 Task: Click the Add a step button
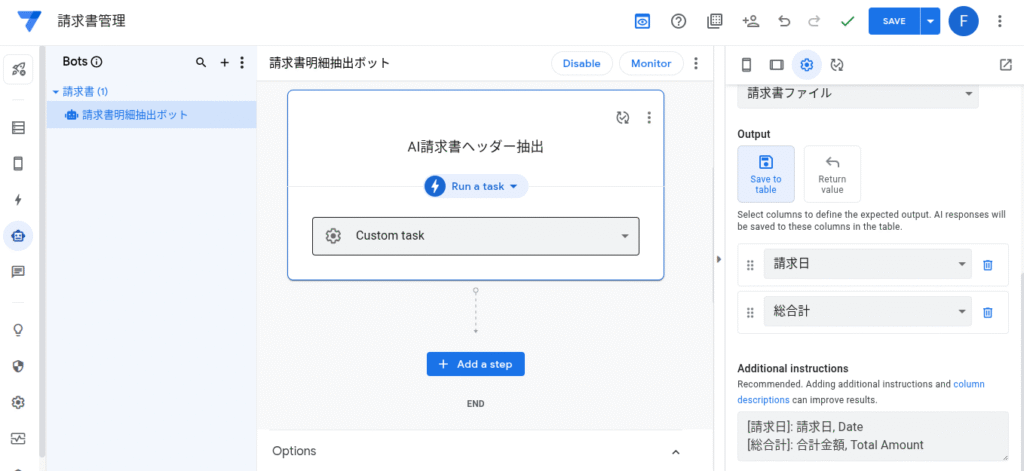[x=475, y=364]
